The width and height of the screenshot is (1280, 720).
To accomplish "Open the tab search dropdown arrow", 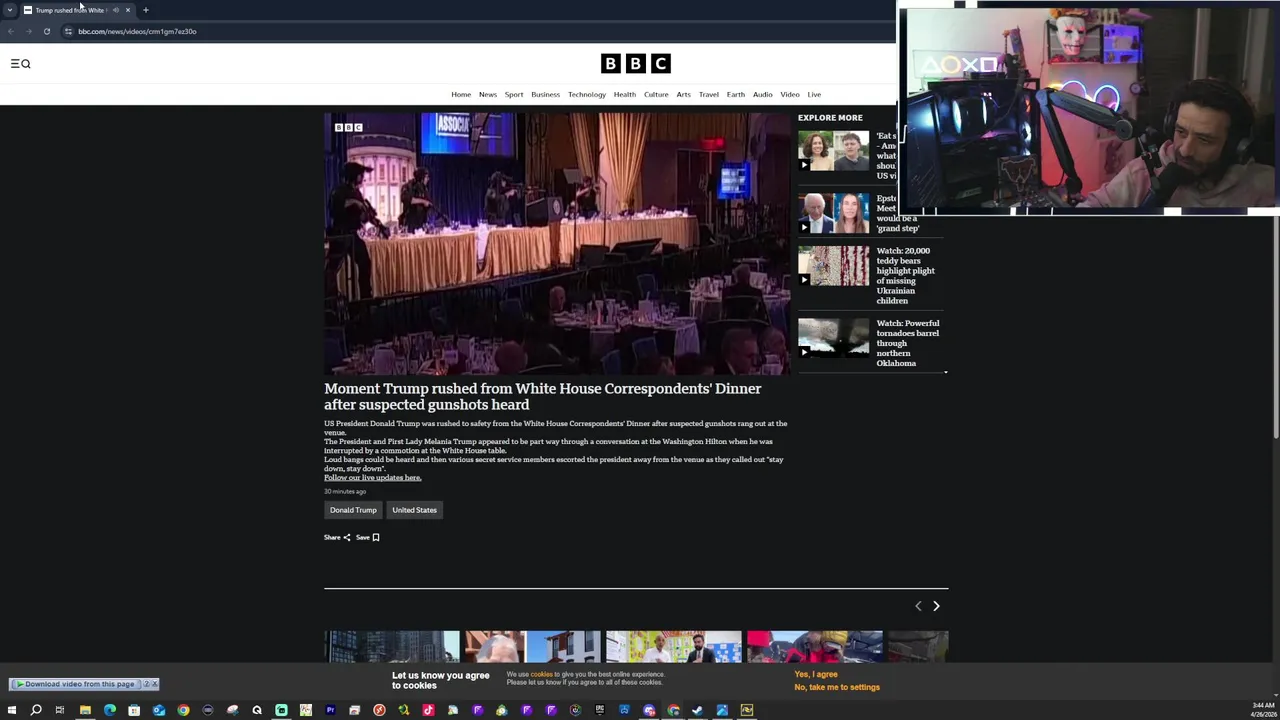I will pos(10,10).
